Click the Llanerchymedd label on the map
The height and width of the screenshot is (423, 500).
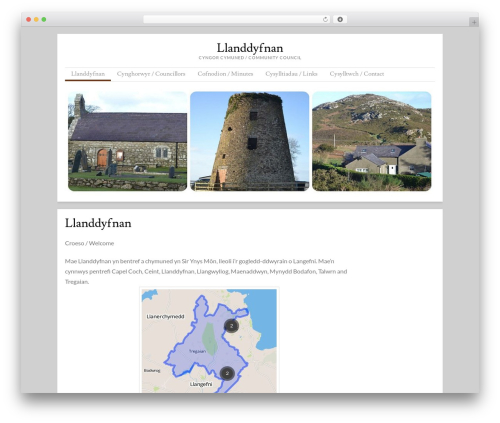coord(165,316)
